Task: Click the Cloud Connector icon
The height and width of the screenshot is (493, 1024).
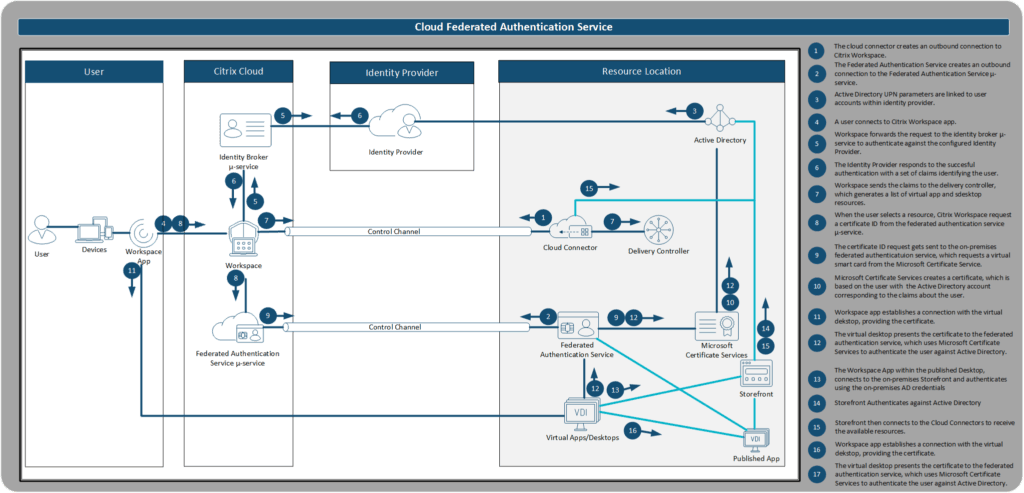Action: pos(570,229)
